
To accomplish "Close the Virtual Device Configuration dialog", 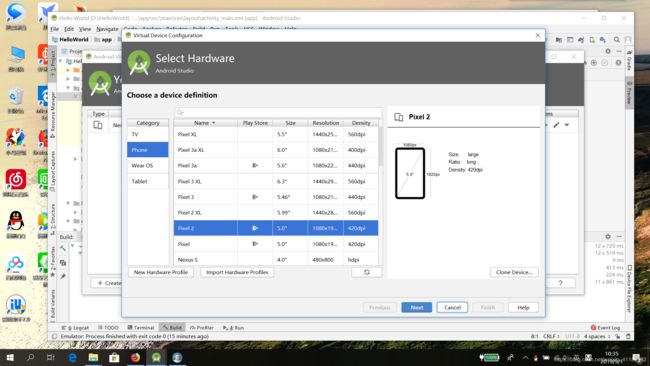I will click(538, 35).
